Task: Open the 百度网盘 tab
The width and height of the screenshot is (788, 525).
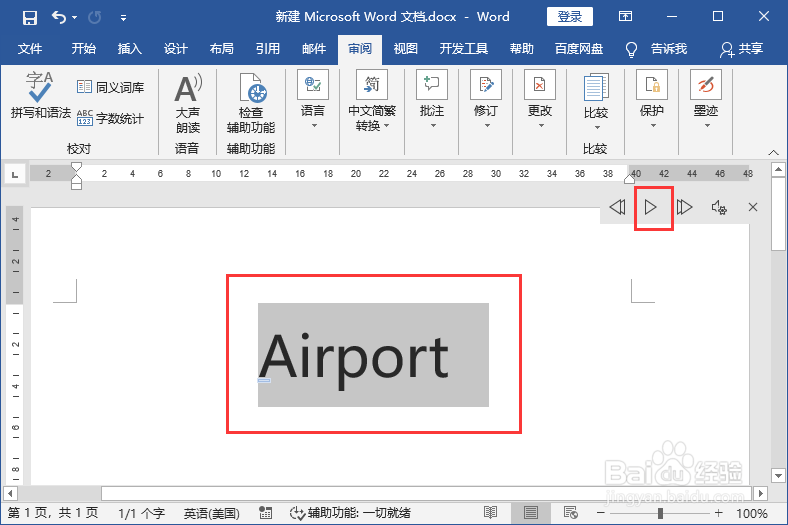Action: 578,49
